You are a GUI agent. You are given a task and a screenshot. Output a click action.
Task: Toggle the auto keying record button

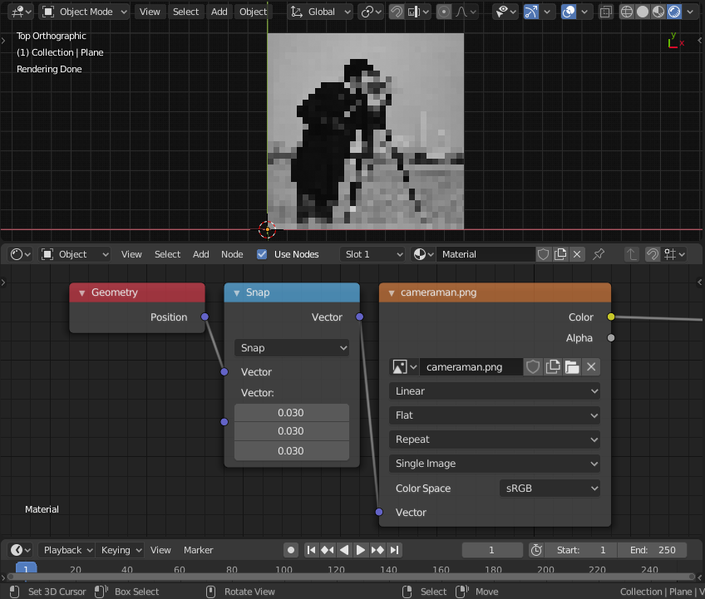[x=290, y=550]
